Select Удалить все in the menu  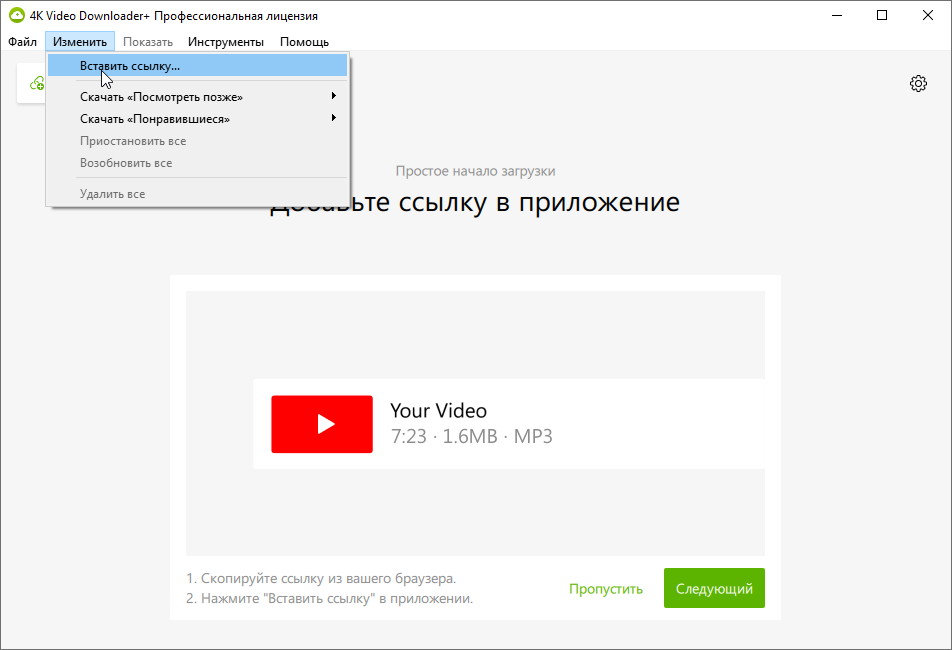(x=112, y=194)
